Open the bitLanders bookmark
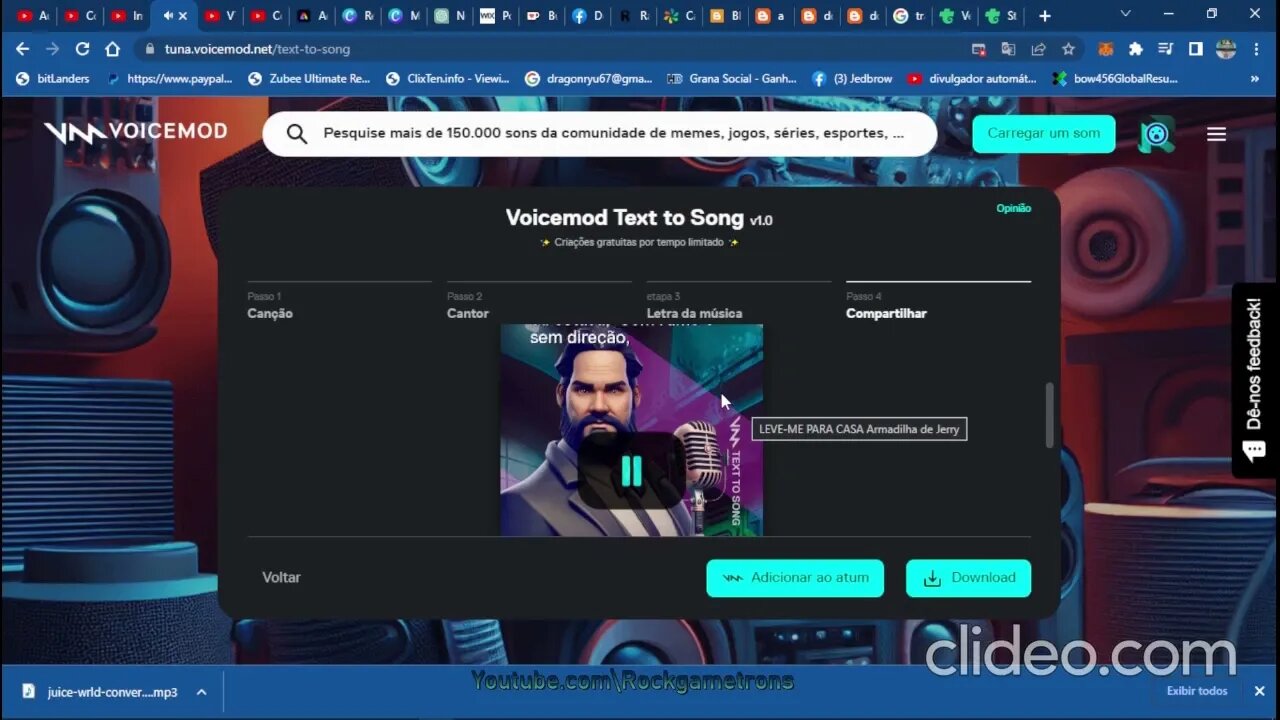The width and height of the screenshot is (1280, 720). 54,78
